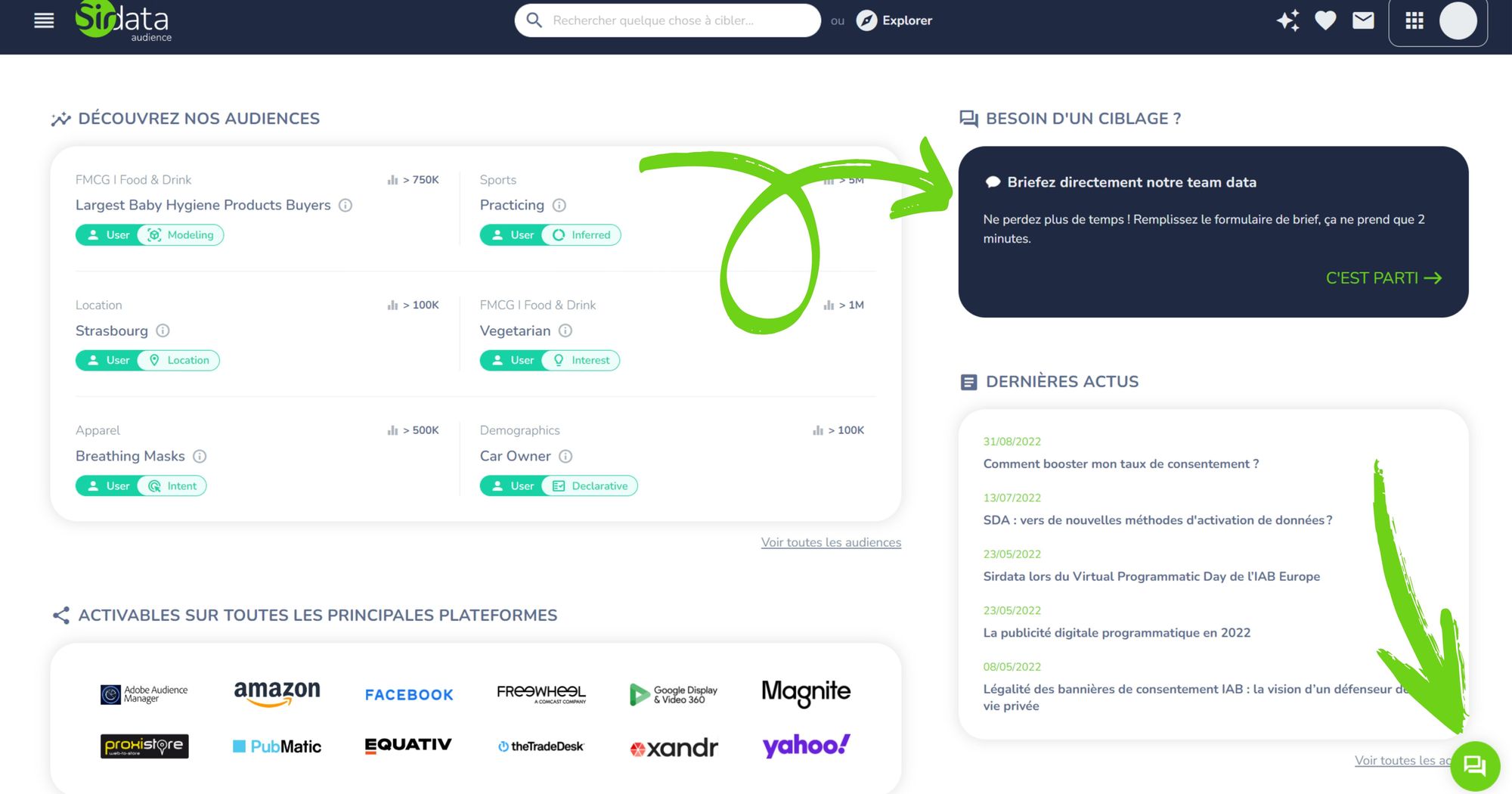1512x794 pixels.
Task: Click the Amazon logo
Action: click(x=277, y=693)
